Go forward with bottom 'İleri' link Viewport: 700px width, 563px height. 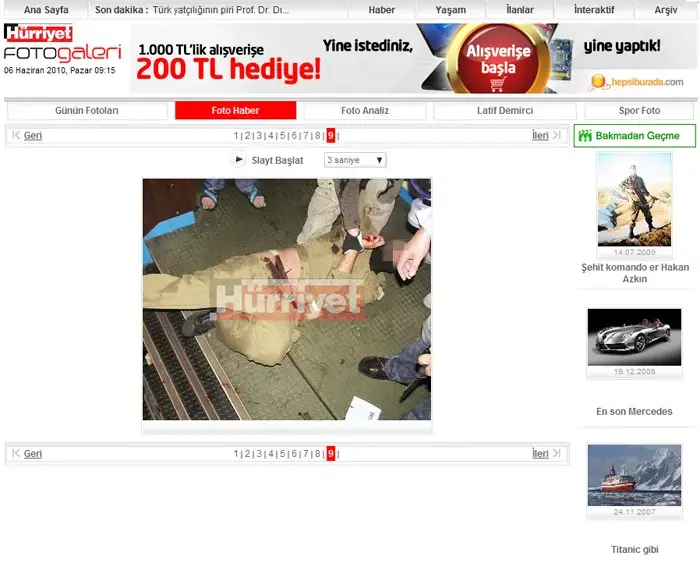[x=540, y=454]
